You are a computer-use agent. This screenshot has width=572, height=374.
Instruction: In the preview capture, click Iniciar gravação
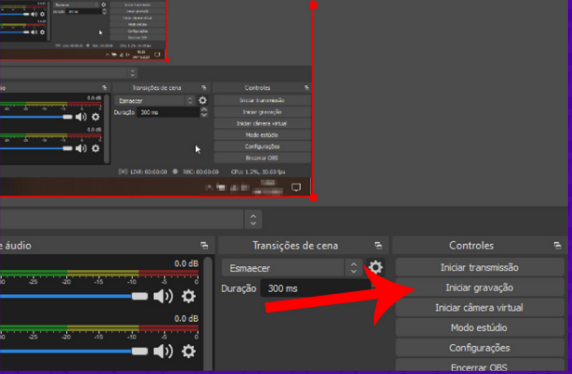pyautogui.click(x=262, y=112)
